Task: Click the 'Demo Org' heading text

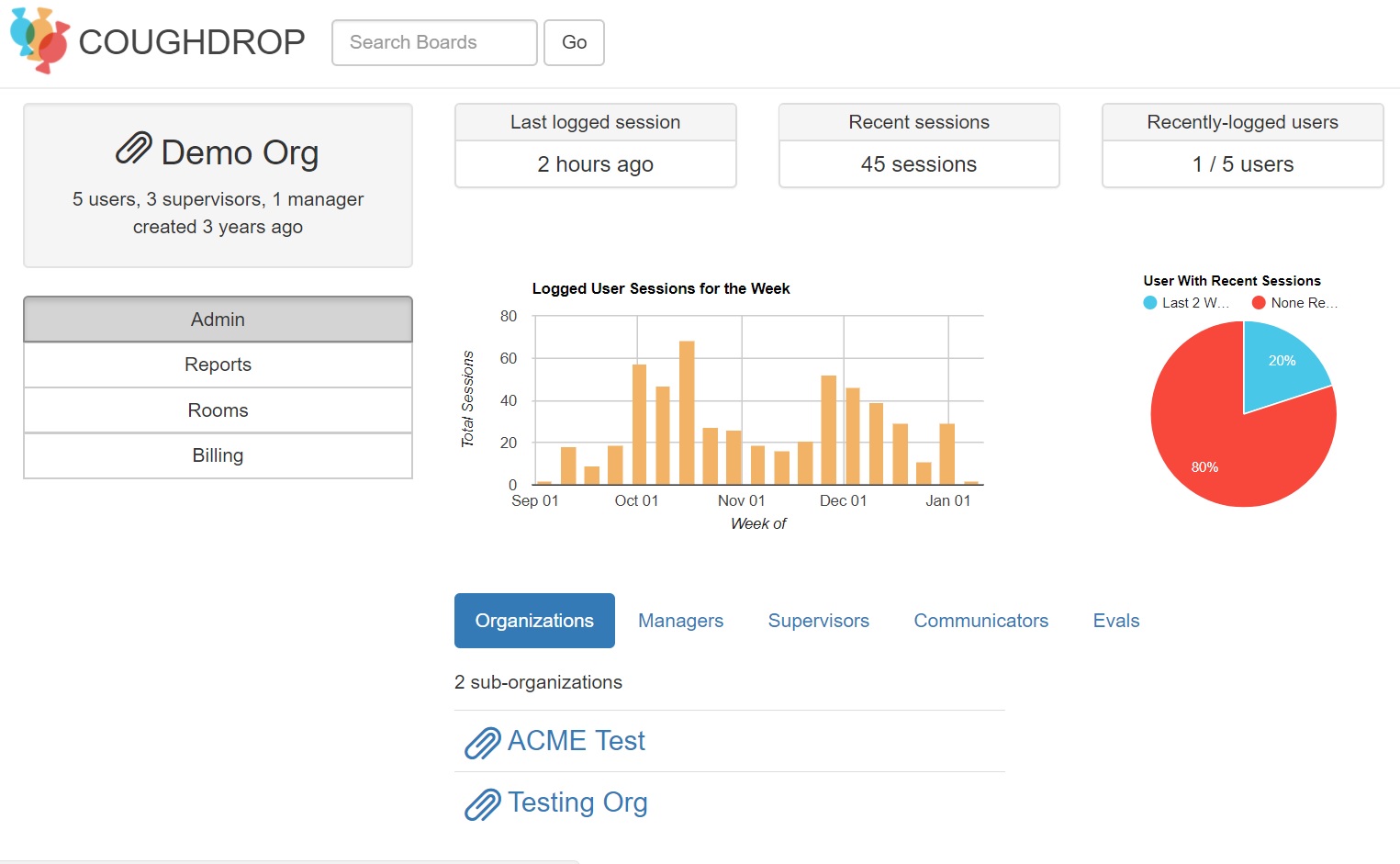Action: click(240, 152)
